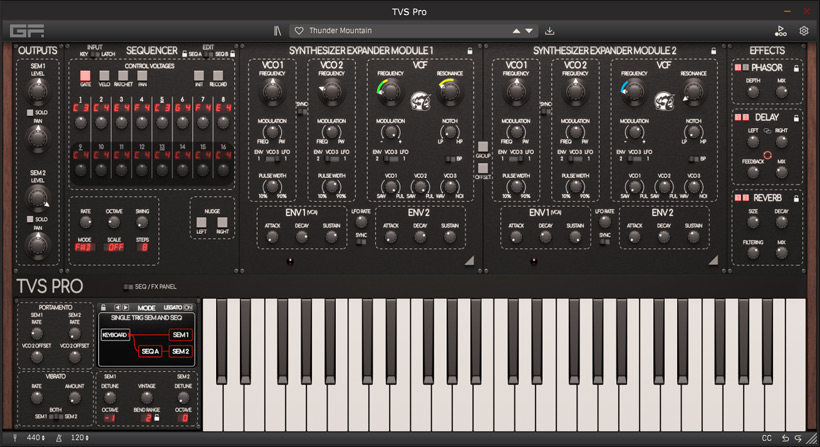Click sequencer step 1 note display C3
Image resolution: width=820 pixels, height=447 pixels.
[81, 108]
